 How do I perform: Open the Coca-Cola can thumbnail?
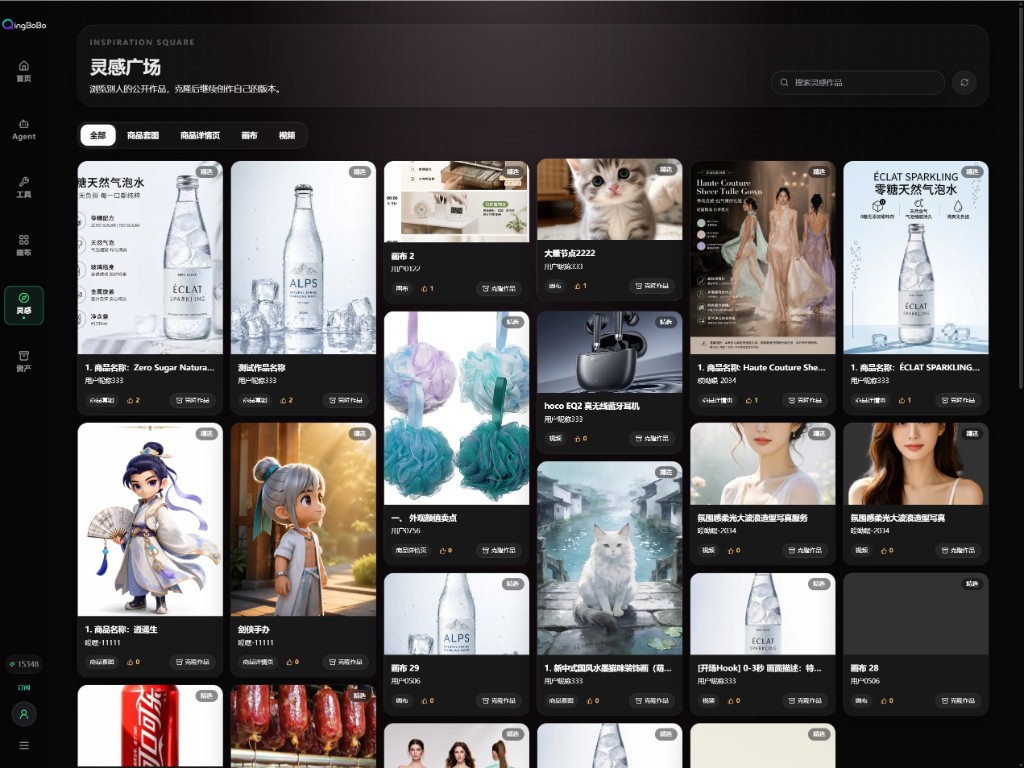click(150, 726)
